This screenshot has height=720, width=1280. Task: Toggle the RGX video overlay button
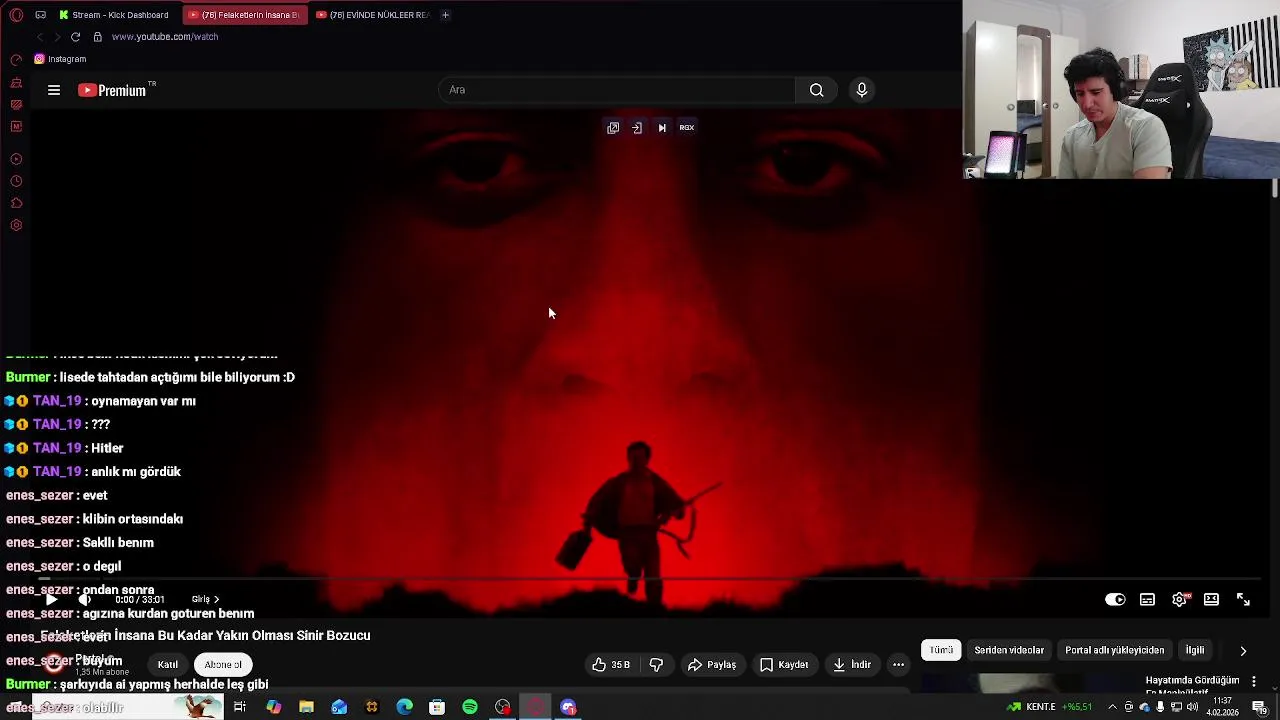coord(687,128)
